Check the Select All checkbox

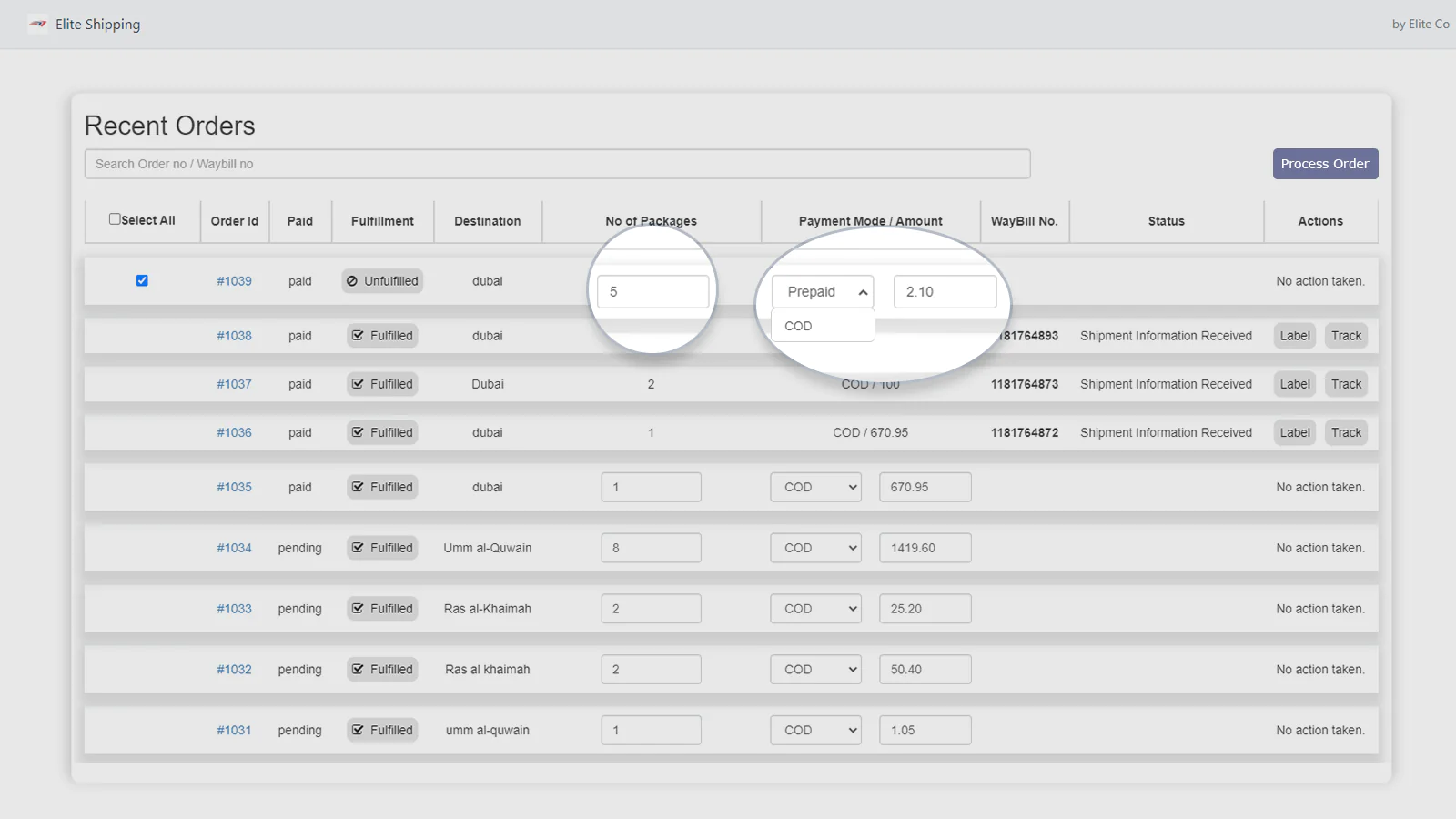tap(115, 219)
